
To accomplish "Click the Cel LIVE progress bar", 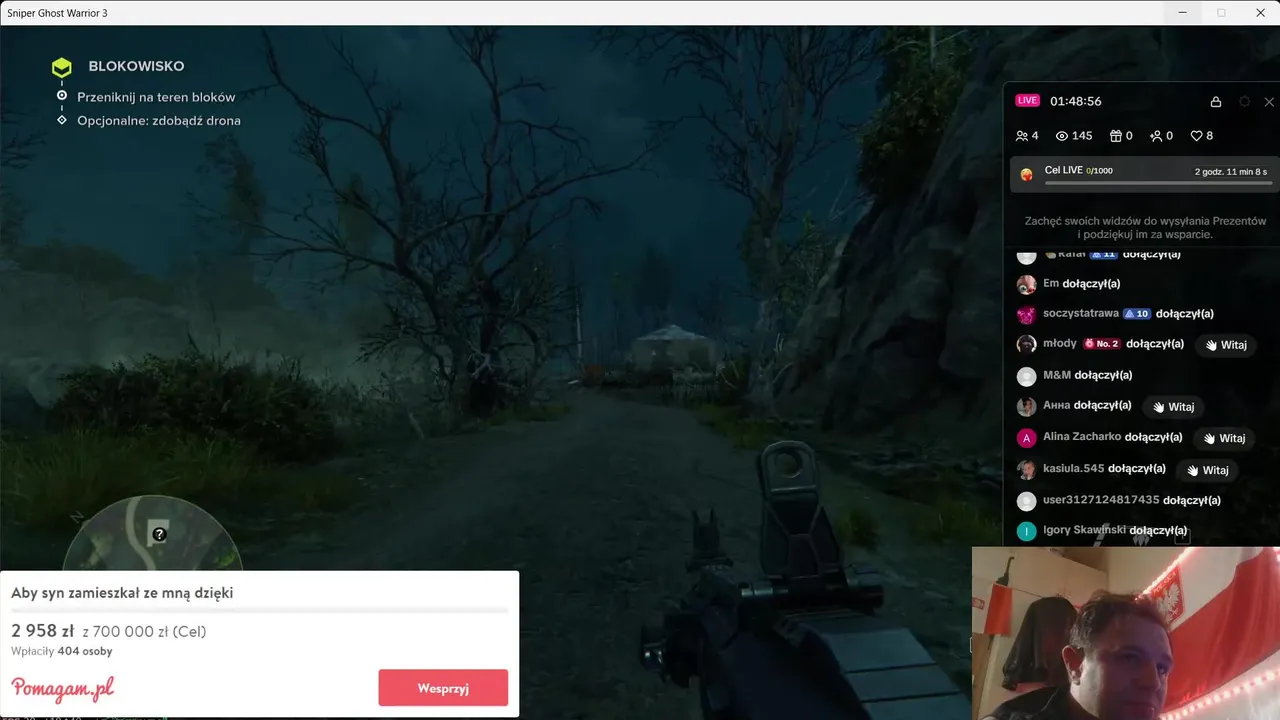I will [1158, 183].
